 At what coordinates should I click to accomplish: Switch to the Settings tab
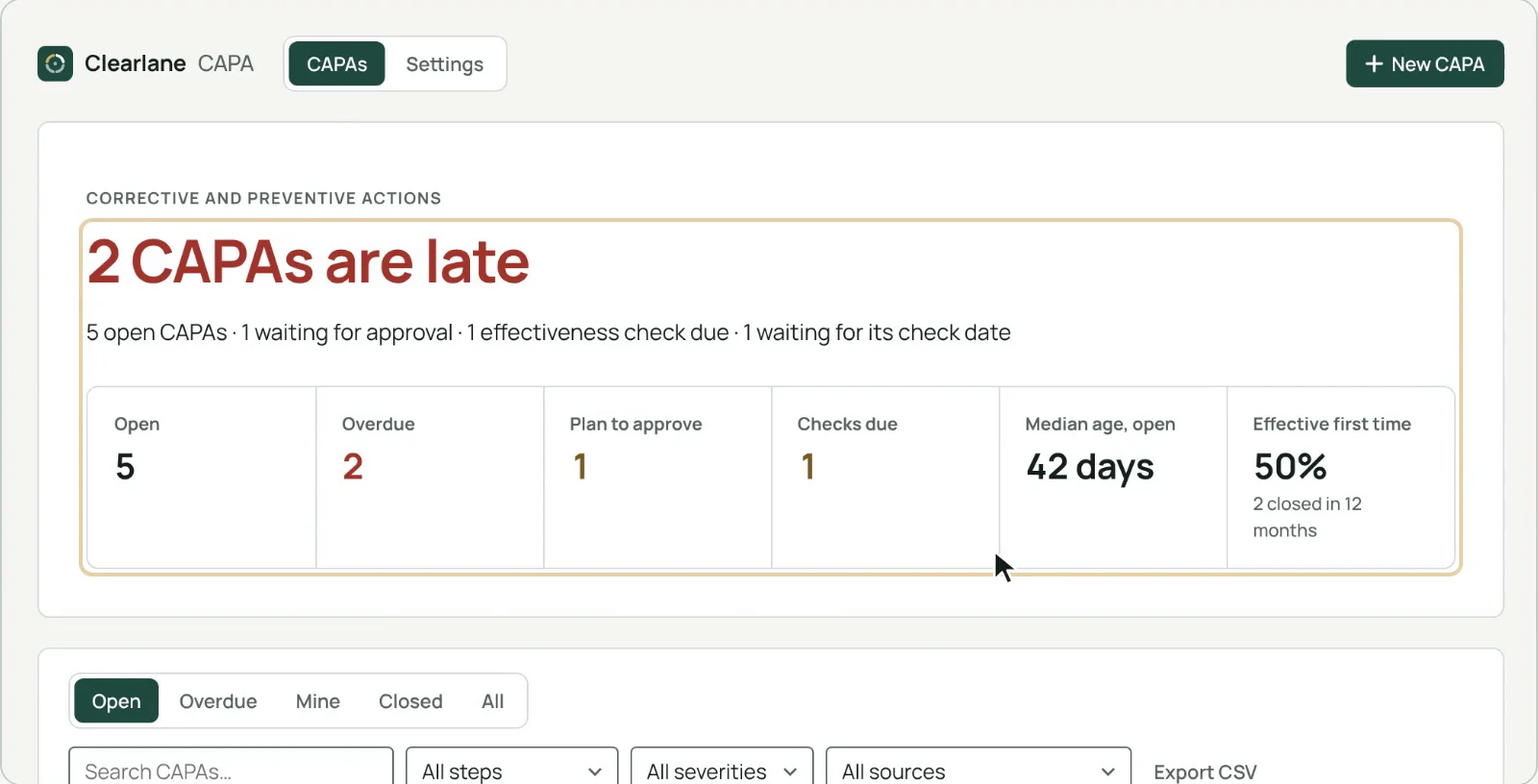[444, 63]
